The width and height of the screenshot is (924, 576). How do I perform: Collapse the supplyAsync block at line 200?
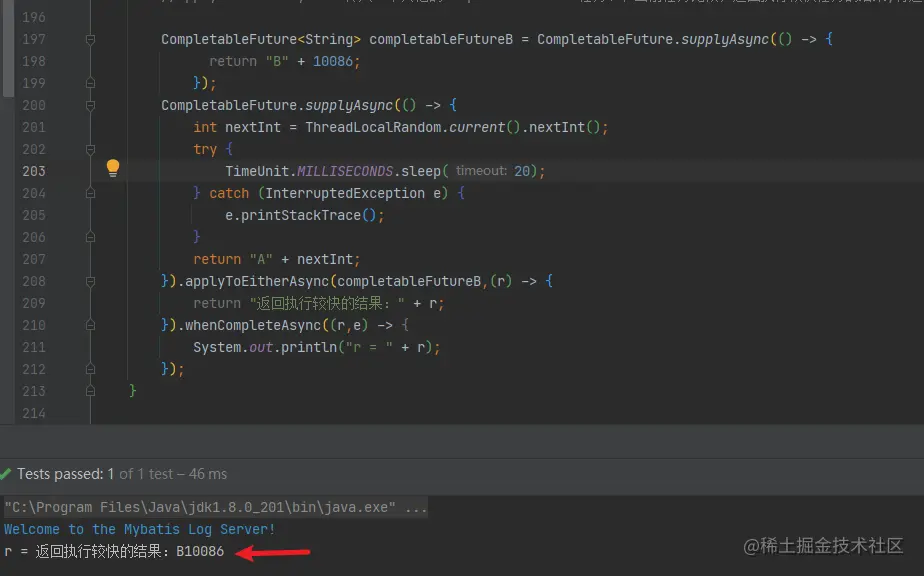point(90,106)
